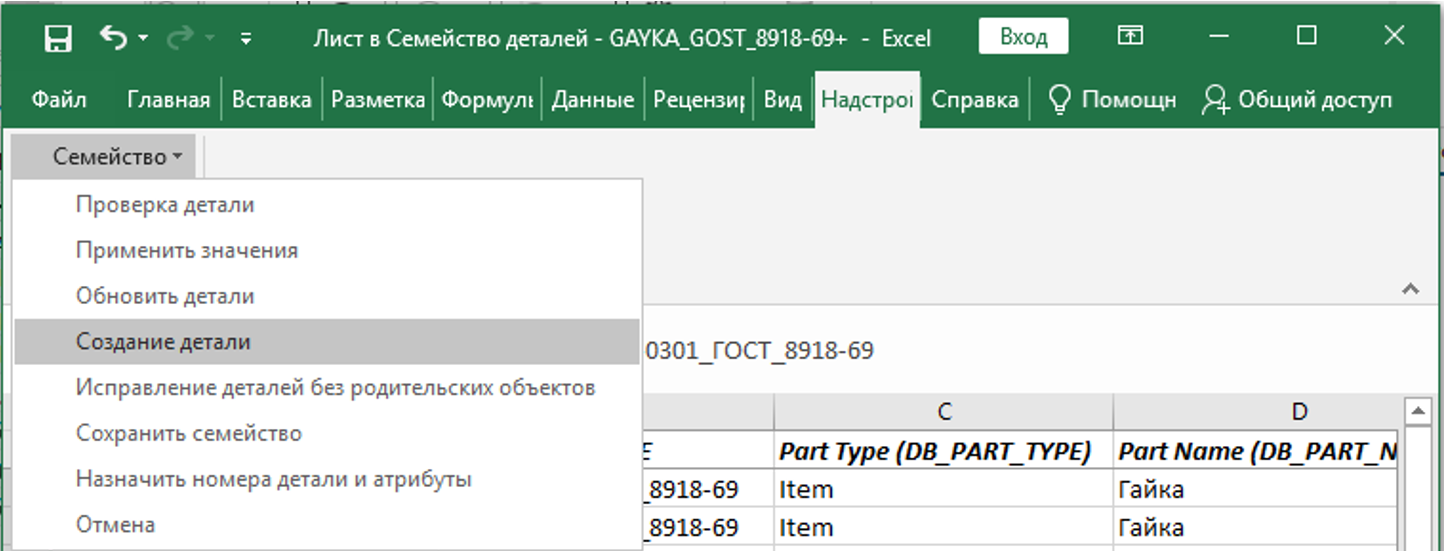Image resolution: width=1444 pixels, height=555 pixels.
Task: Choose Создание детали menu item
Action: tap(327, 341)
